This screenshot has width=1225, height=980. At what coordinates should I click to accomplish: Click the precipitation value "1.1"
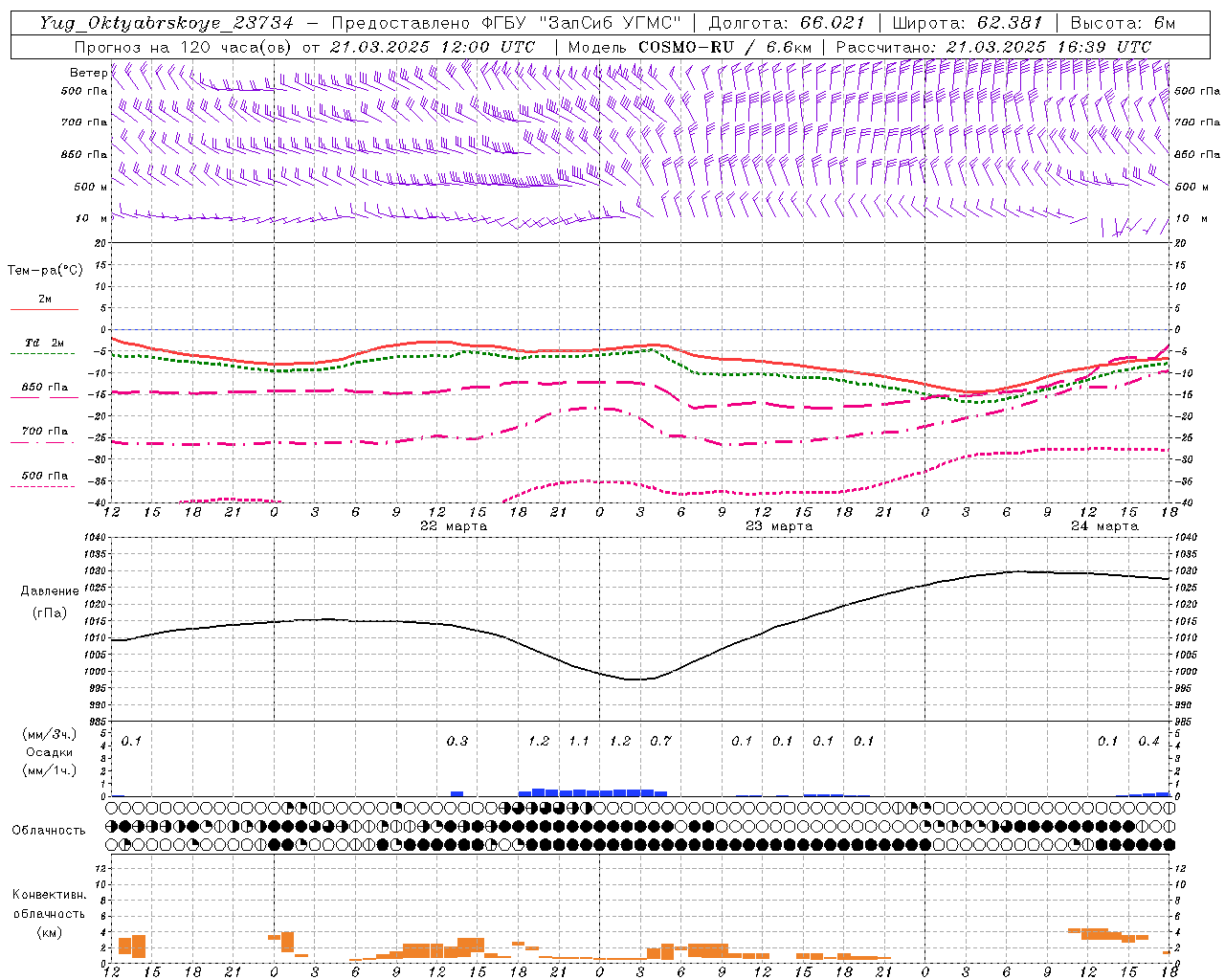579,741
